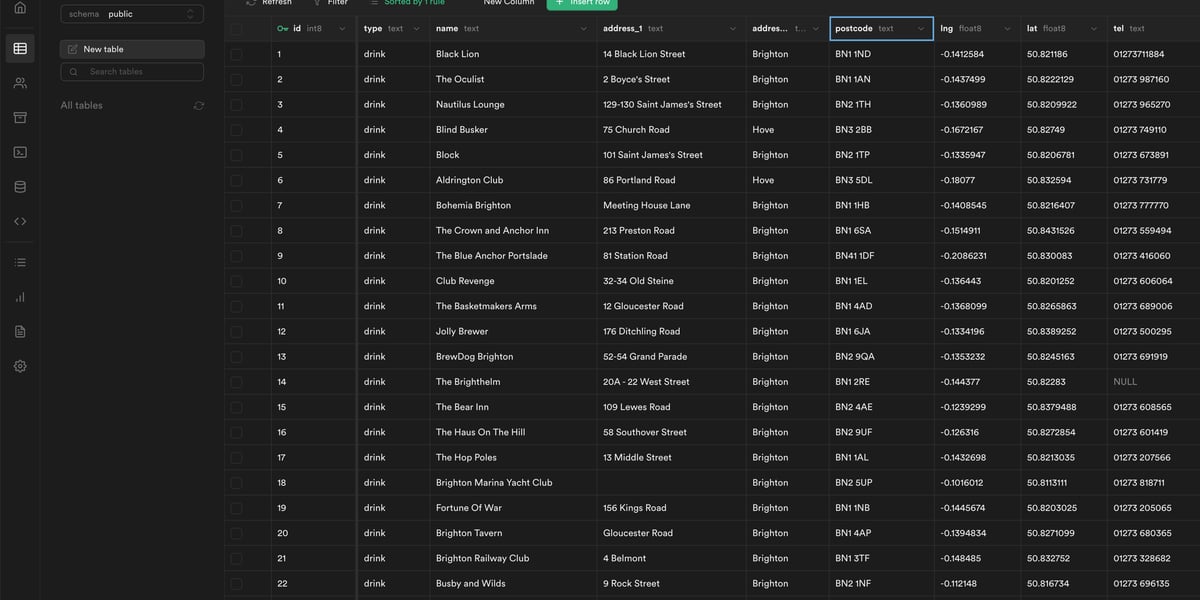This screenshot has height=600, width=1200.
Task: Select the name cell 'BrewDog Brighton'
Action: (513, 356)
